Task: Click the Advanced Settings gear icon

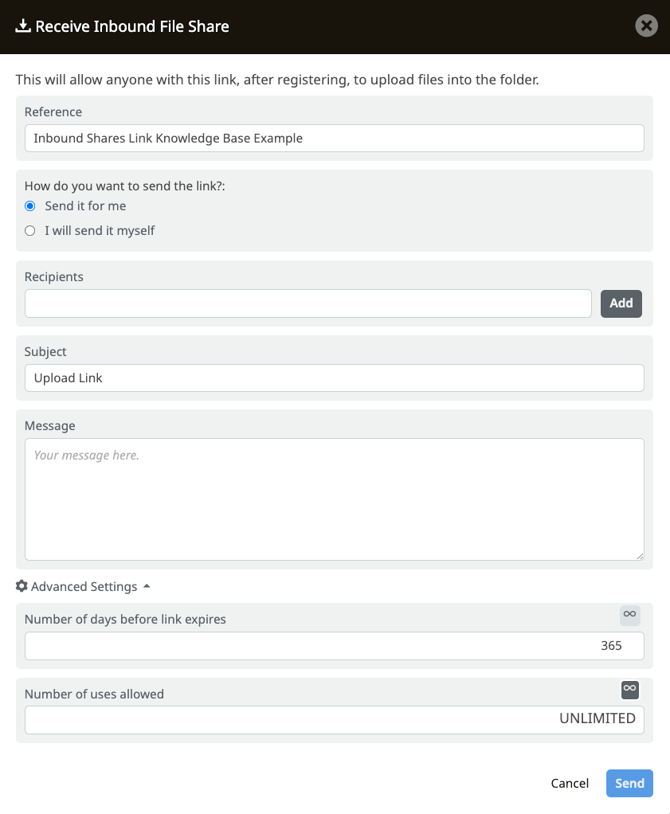Action: [22, 586]
